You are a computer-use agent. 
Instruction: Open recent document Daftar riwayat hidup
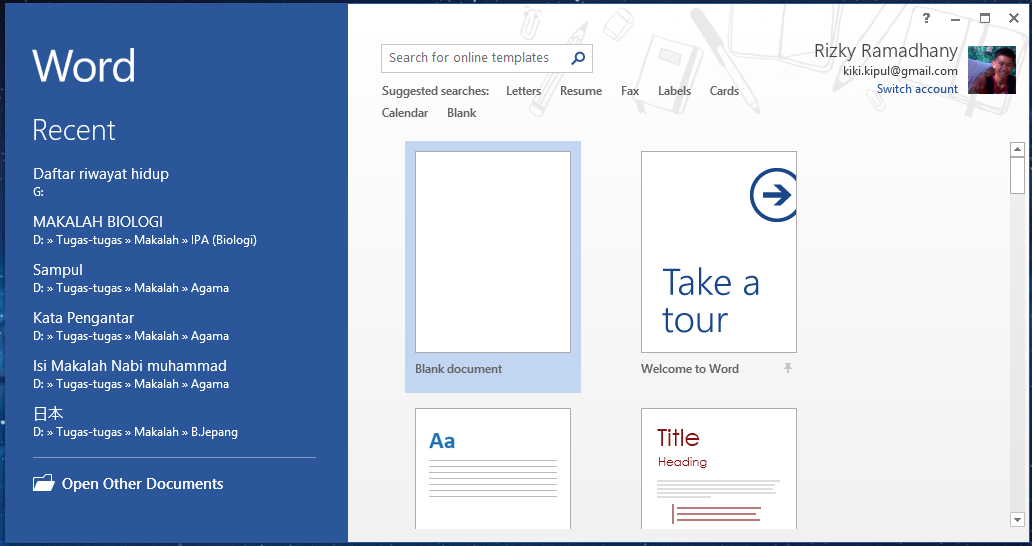pos(101,182)
